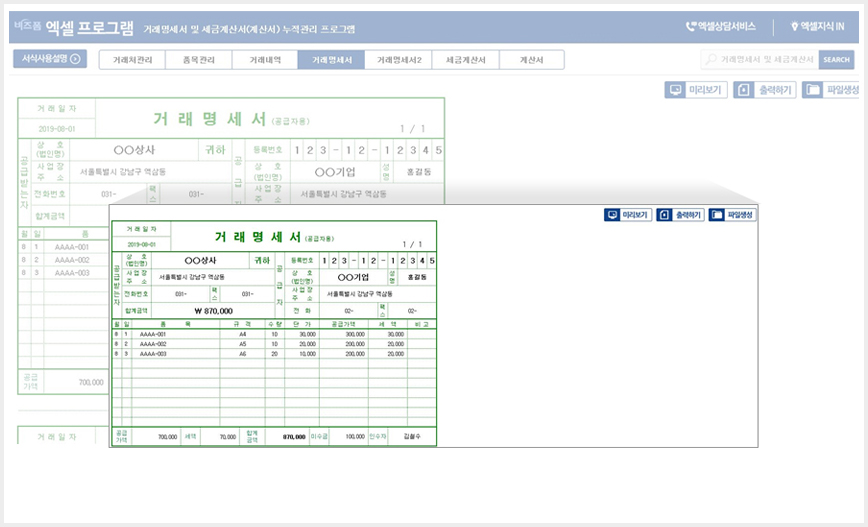This screenshot has width=868, height=527.
Task: Select the AAAA-003 item in the zoomed table
Action: point(175,353)
